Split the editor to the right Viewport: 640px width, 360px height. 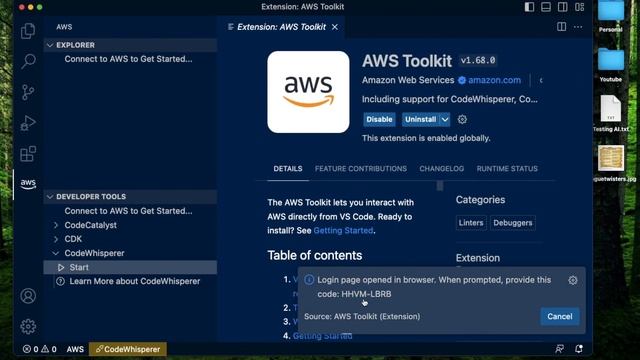click(562, 27)
